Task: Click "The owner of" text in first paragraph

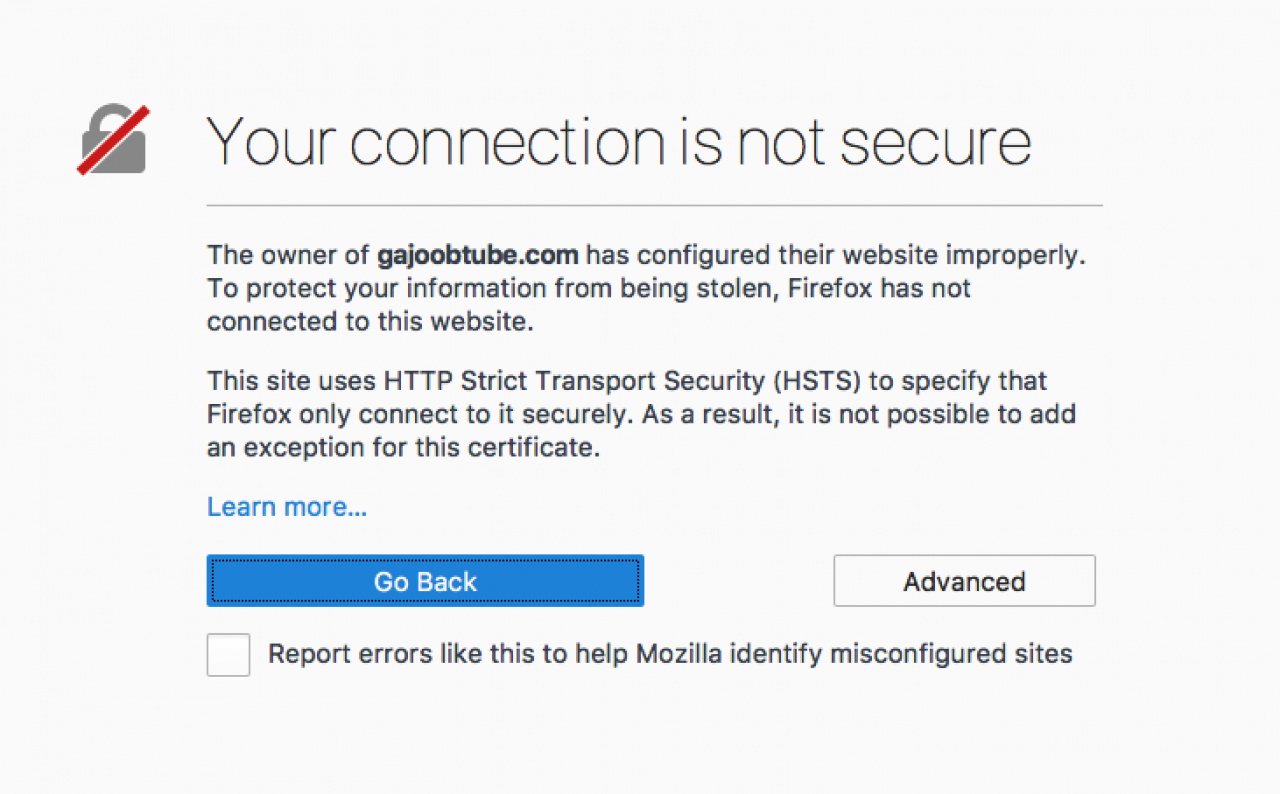Action: click(x=288, y=255)
